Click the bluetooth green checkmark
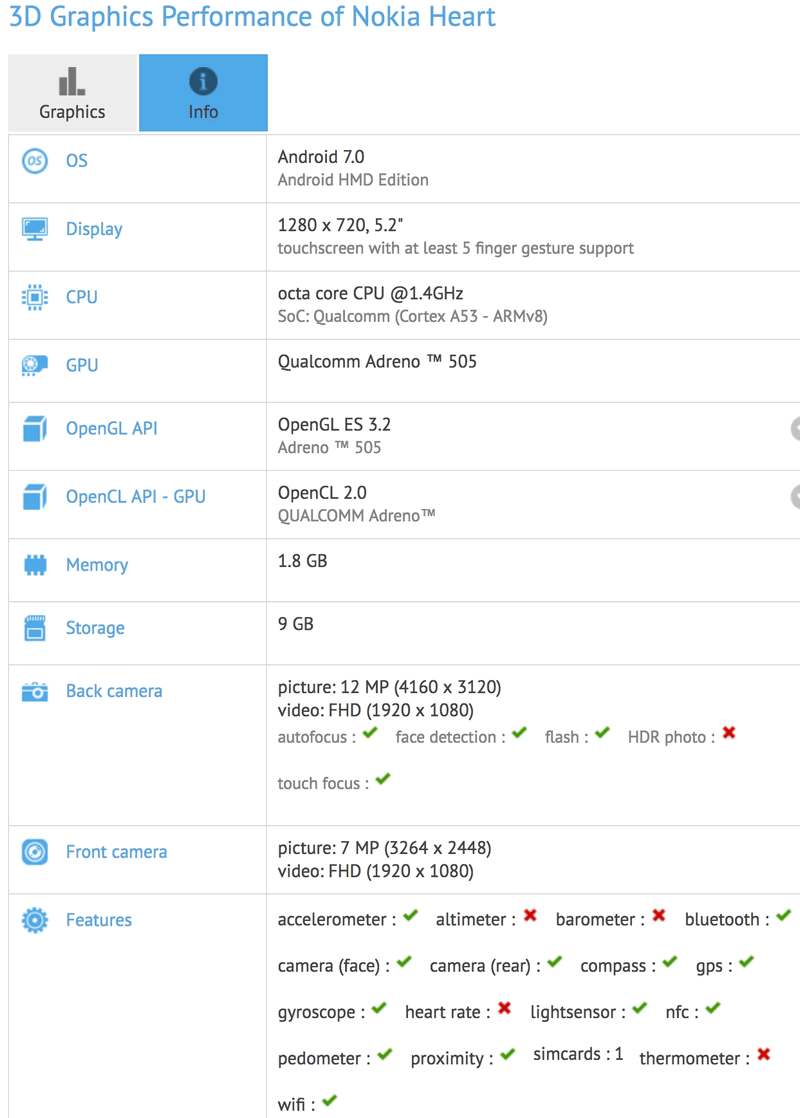Image resolution: width=800 pixels, height=1118 pixels. [784, 916]
